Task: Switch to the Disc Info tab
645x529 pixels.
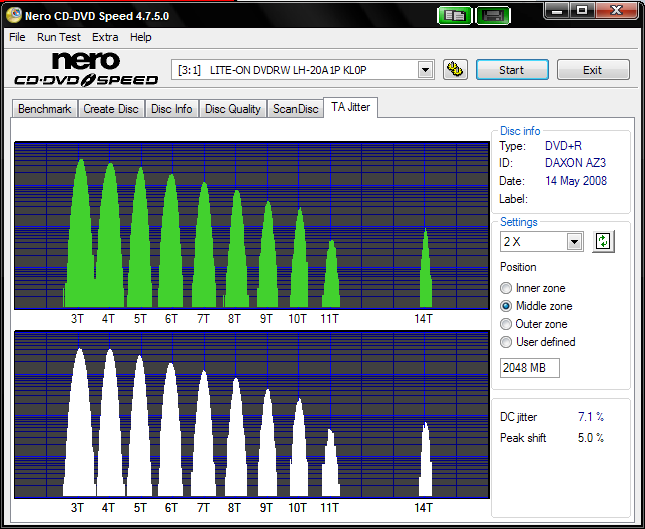Action: tap(172, 109)
